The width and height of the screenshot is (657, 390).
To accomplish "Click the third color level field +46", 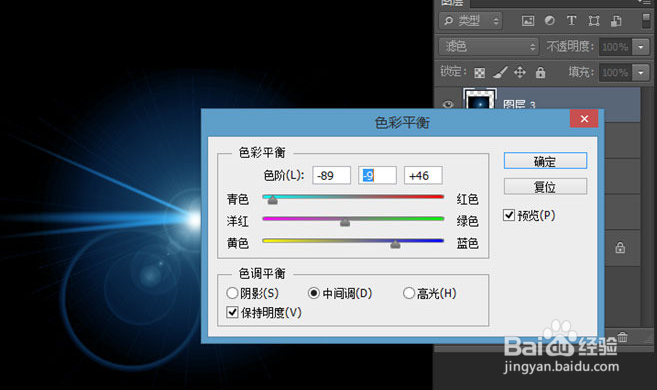I will click(x=423, y=175).
